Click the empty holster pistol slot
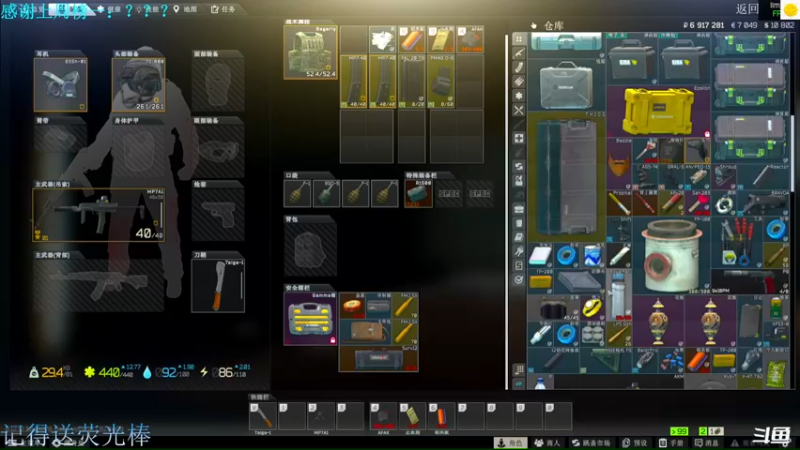Viewport: 800px width, 450px height. (x=218, y=214)
